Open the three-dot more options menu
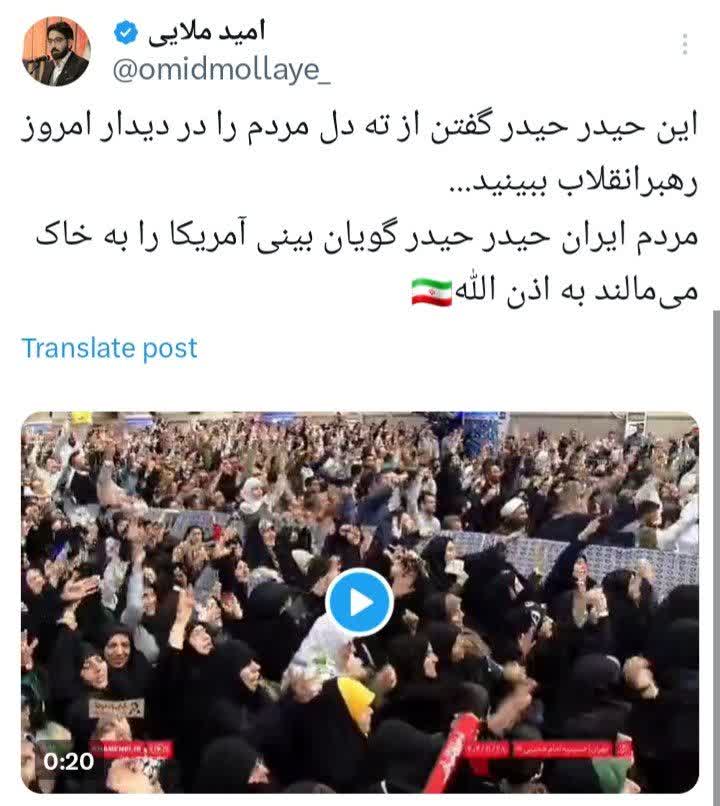 (x=685, y=44)
